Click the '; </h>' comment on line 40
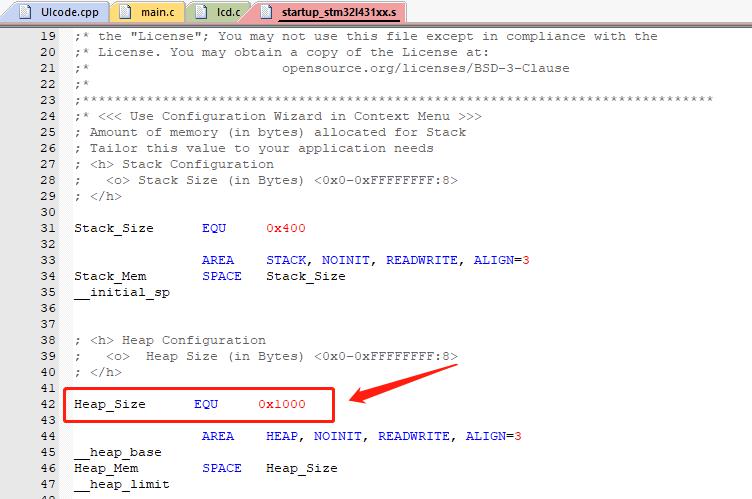 click(x=98, y=372)
